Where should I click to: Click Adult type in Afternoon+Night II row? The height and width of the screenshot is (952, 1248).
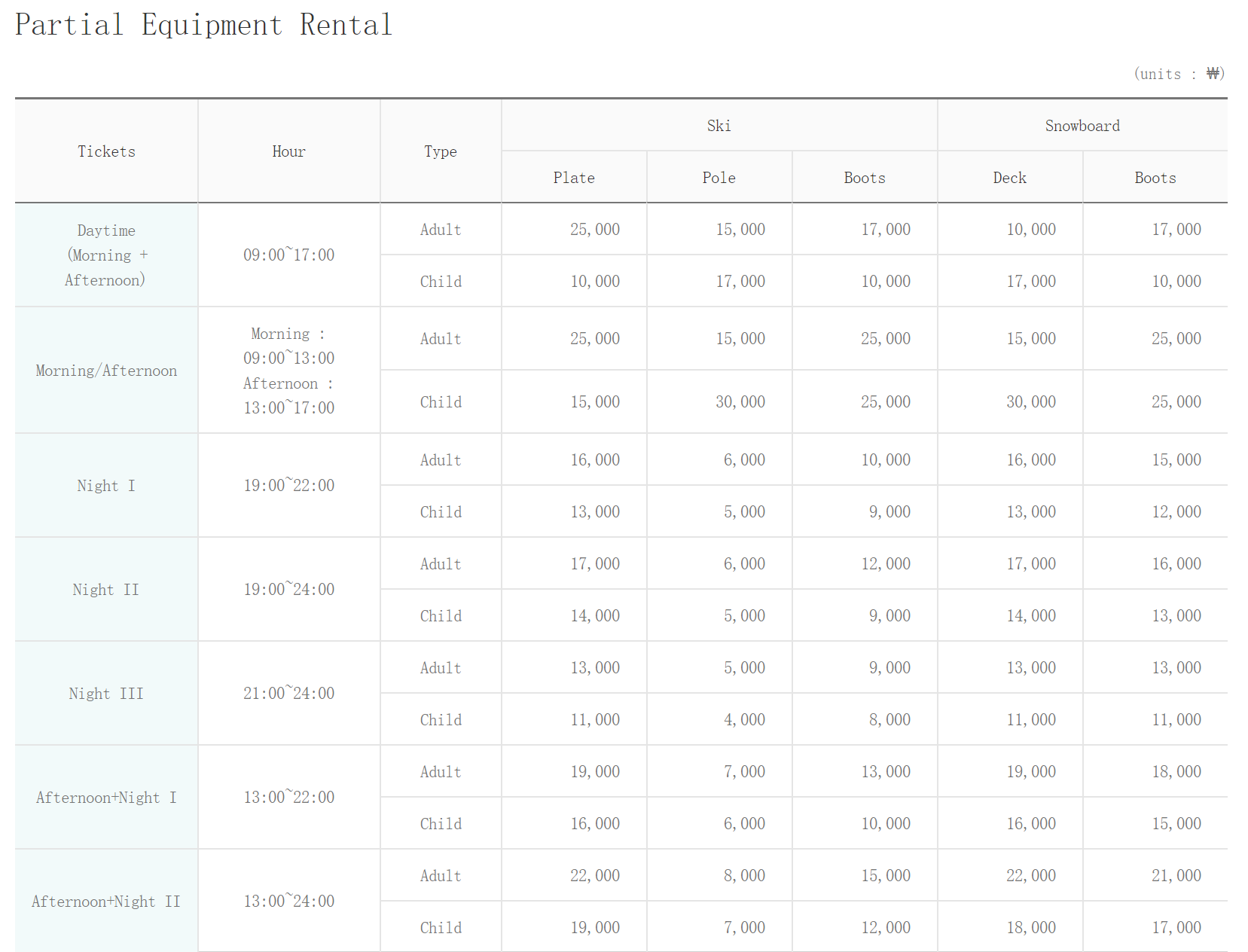441,876
